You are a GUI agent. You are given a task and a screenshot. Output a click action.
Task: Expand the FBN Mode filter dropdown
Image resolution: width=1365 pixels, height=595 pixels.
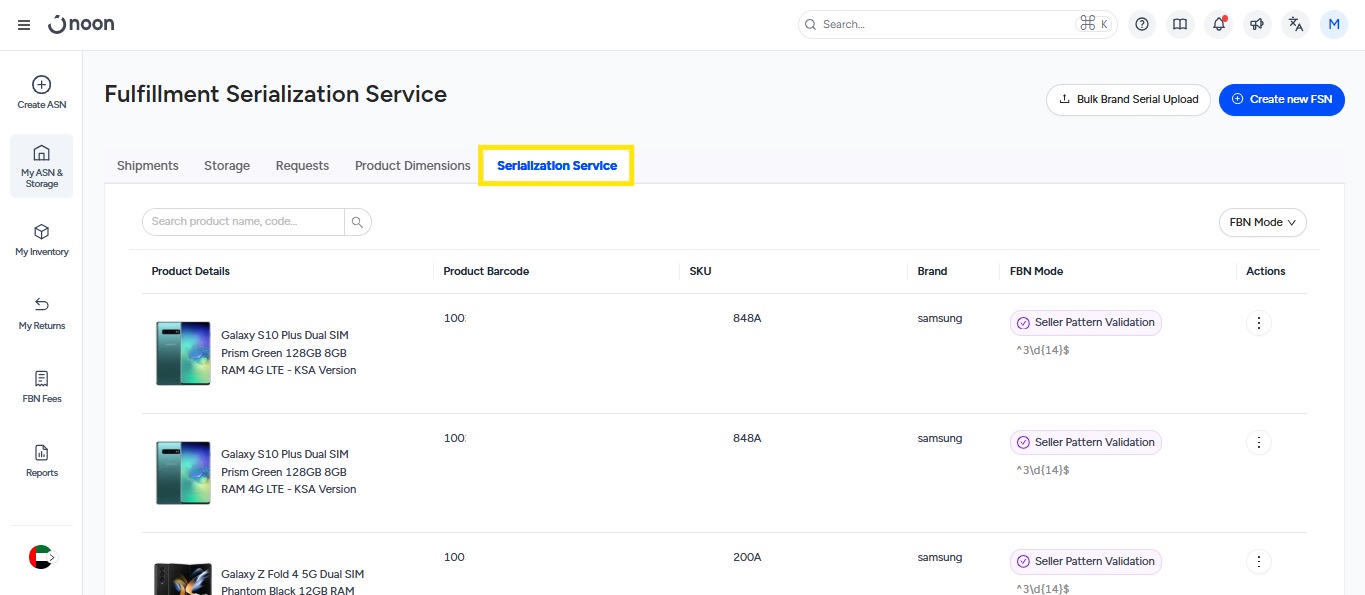[1262, 222]
